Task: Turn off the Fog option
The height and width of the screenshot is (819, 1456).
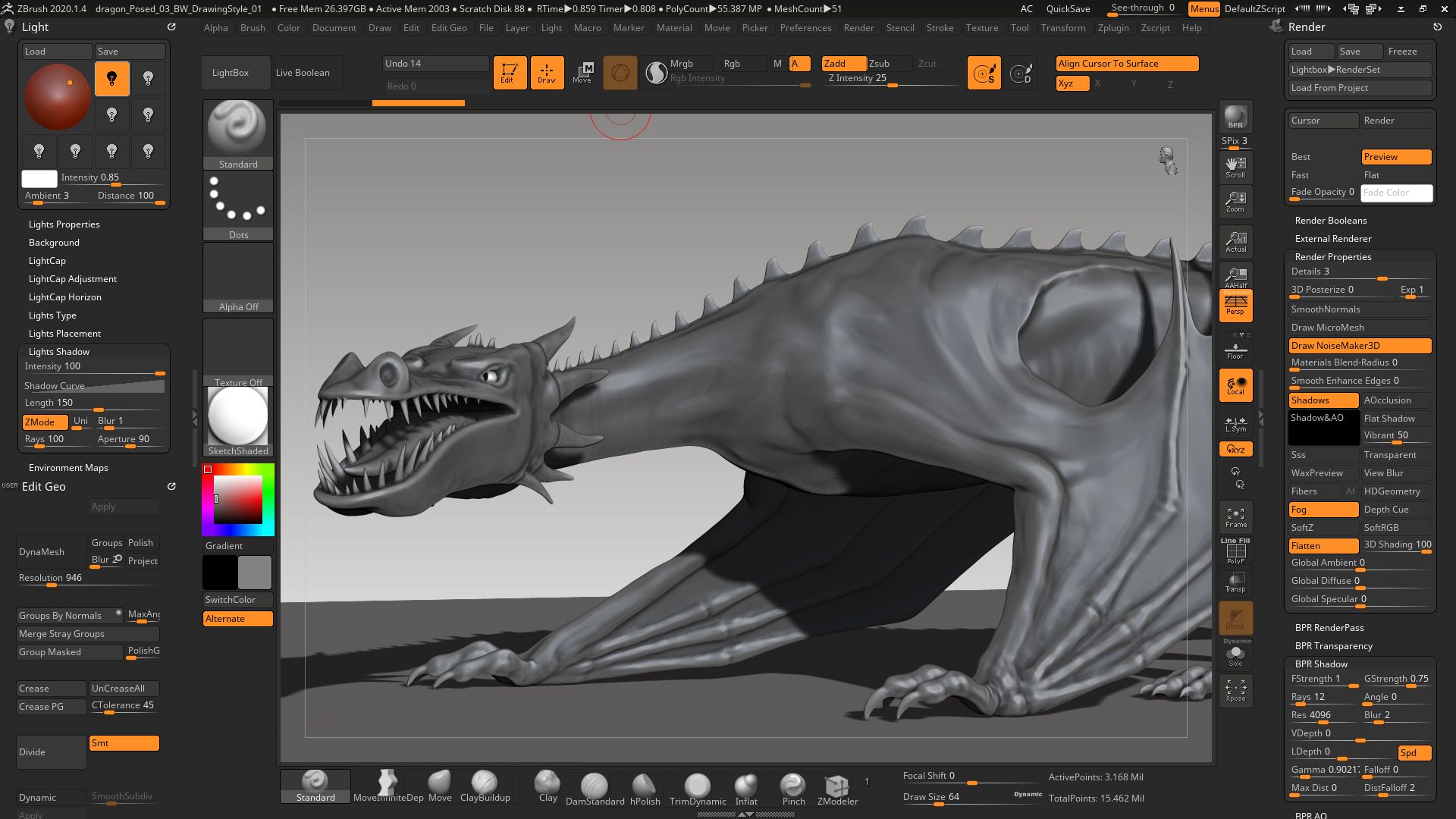Action: click(1323, 510)
